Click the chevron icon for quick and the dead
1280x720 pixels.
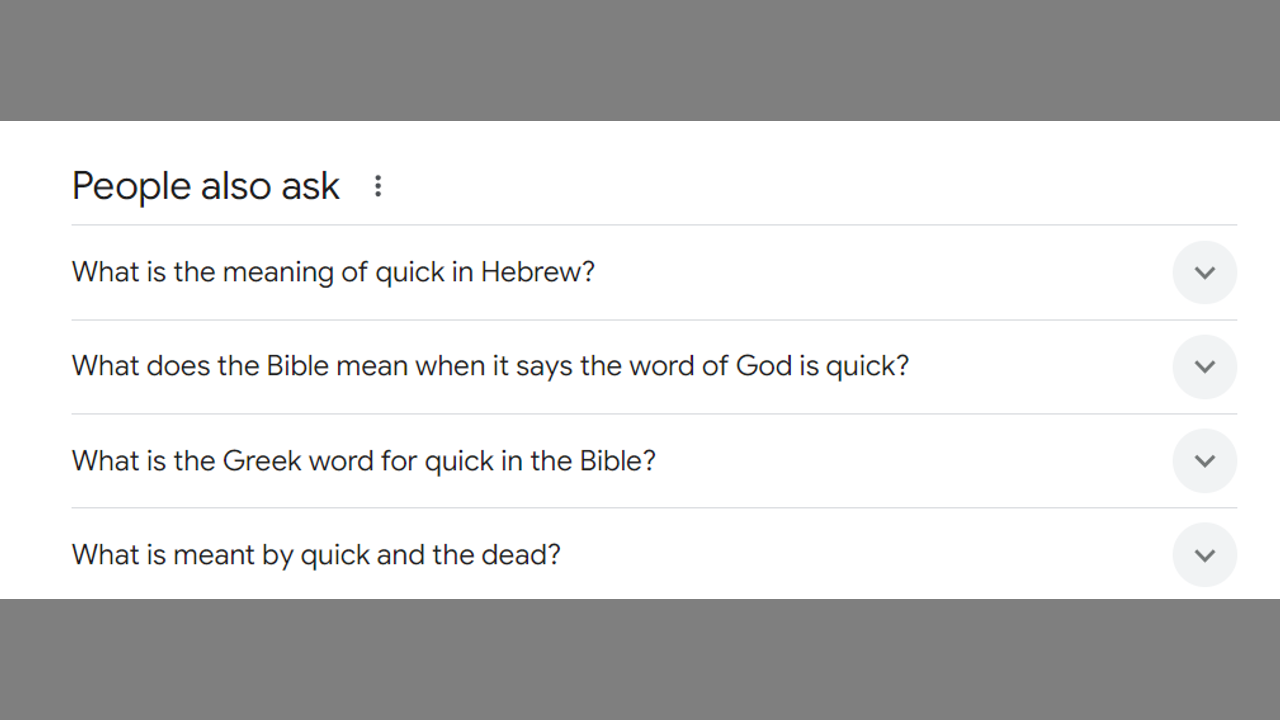click(x=1204, y=555)
